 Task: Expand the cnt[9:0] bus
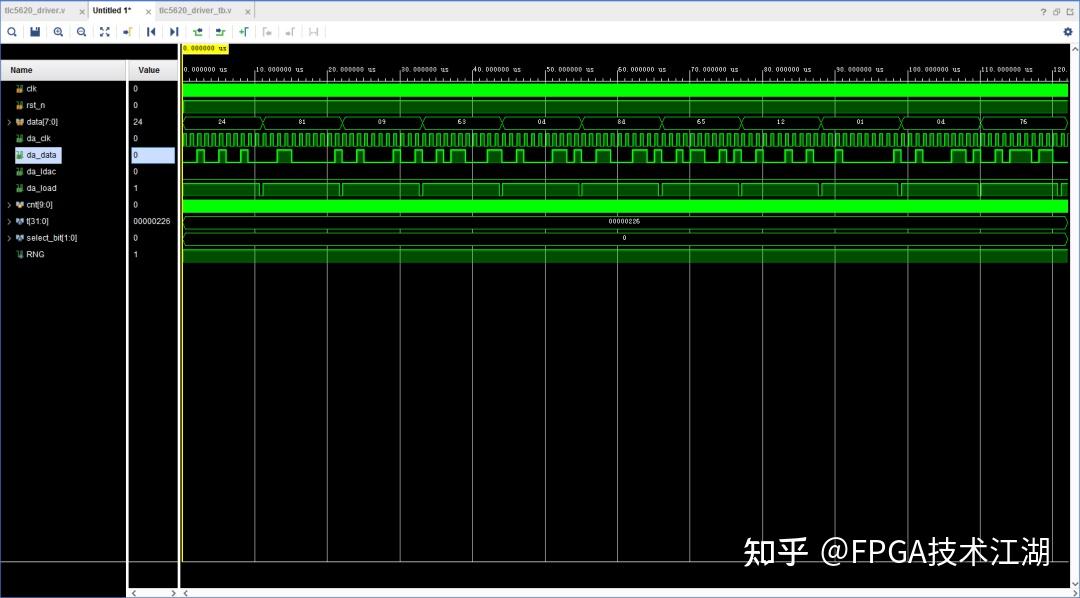pyautogui.click(x=9, y=205)
